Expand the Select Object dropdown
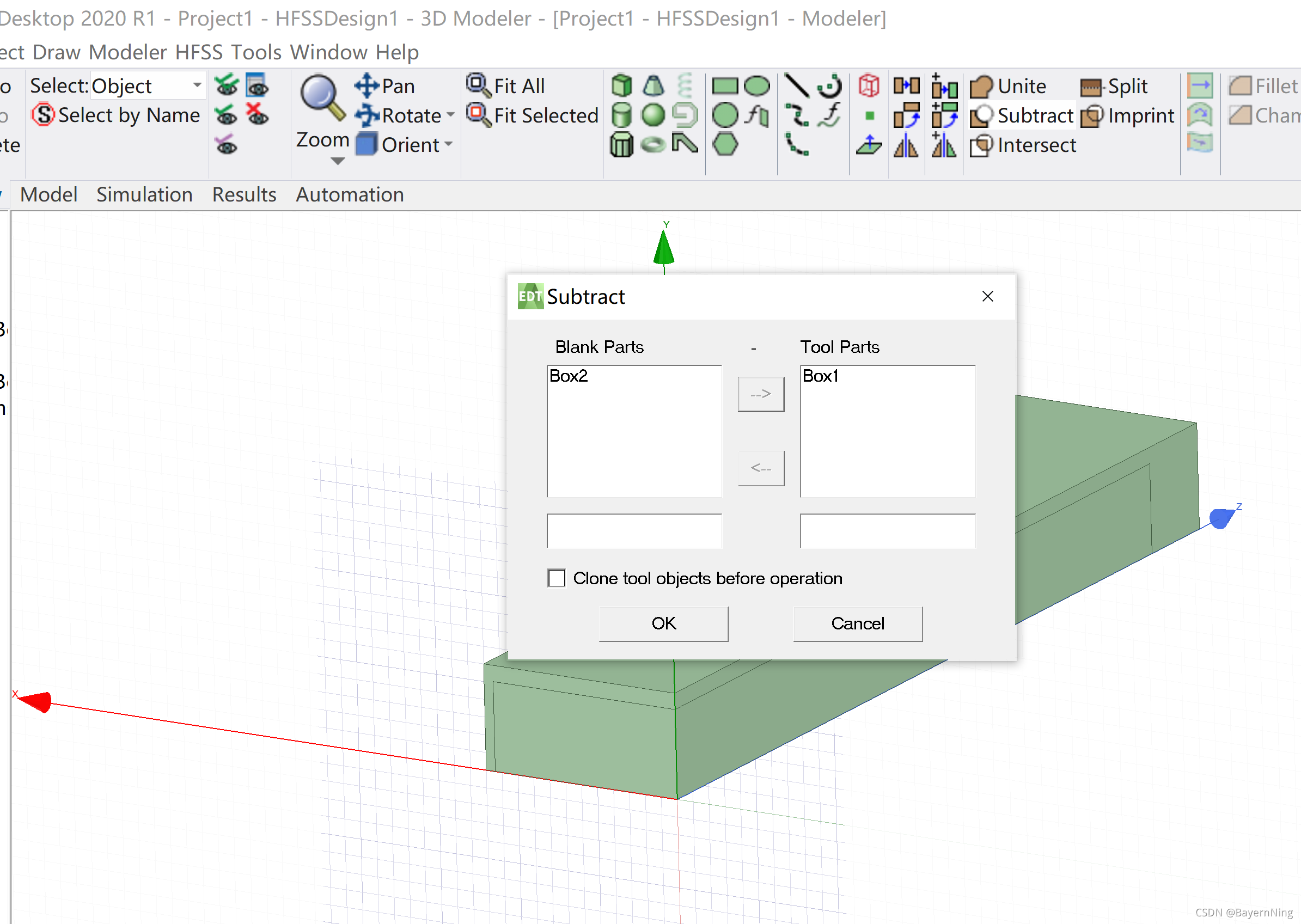Screen dimensions: 1301x924 click(192, 89)
